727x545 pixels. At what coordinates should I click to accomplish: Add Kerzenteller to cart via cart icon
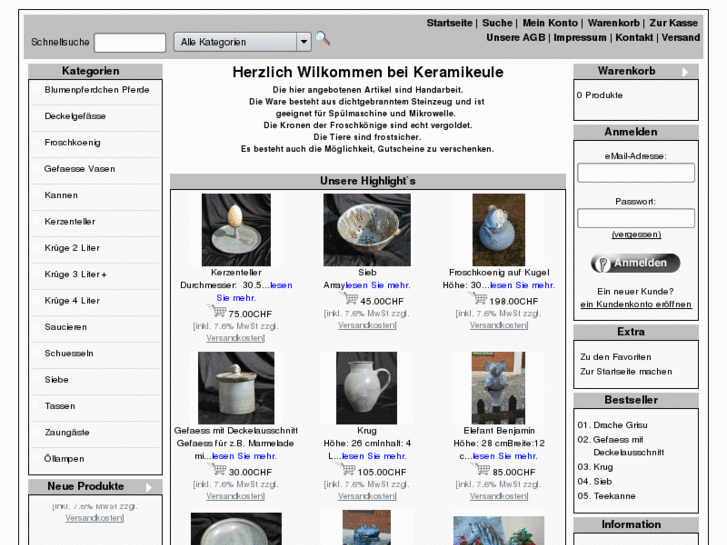coord(217,311)
